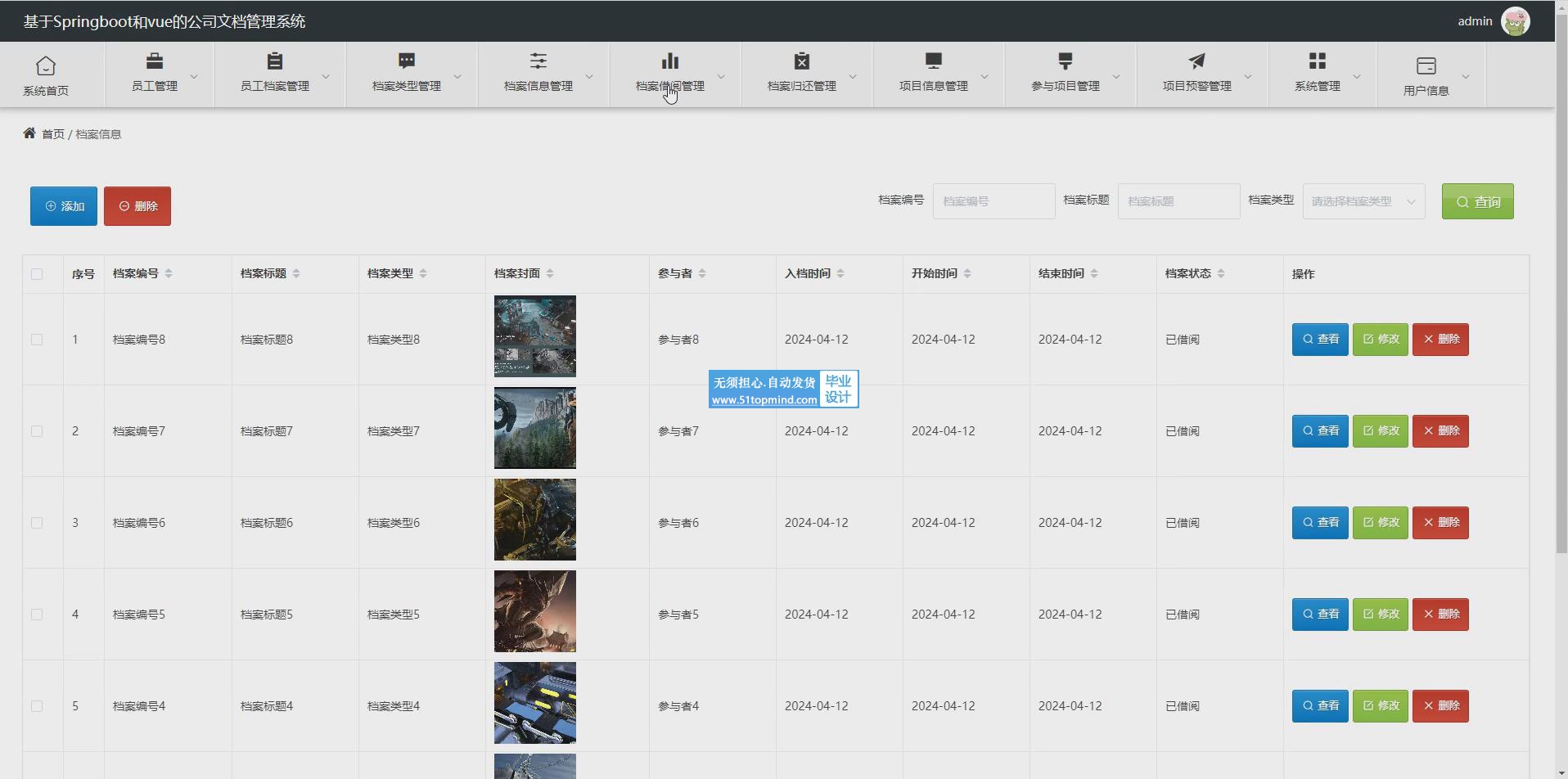
Task: Expand the 档案信息管理 menu chevron
Action: [589, 76]
